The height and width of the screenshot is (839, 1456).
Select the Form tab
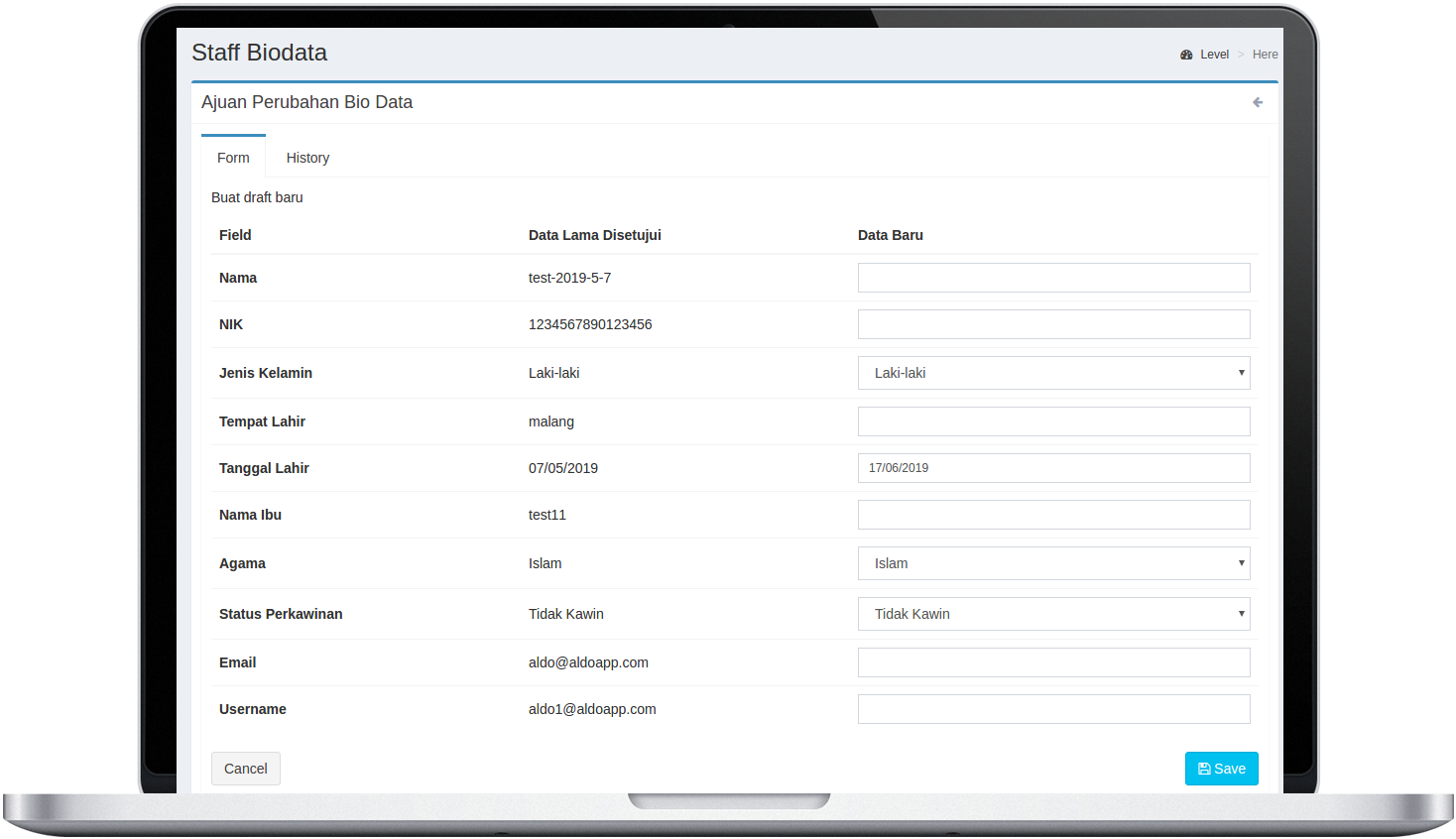[x=233, y=158]
